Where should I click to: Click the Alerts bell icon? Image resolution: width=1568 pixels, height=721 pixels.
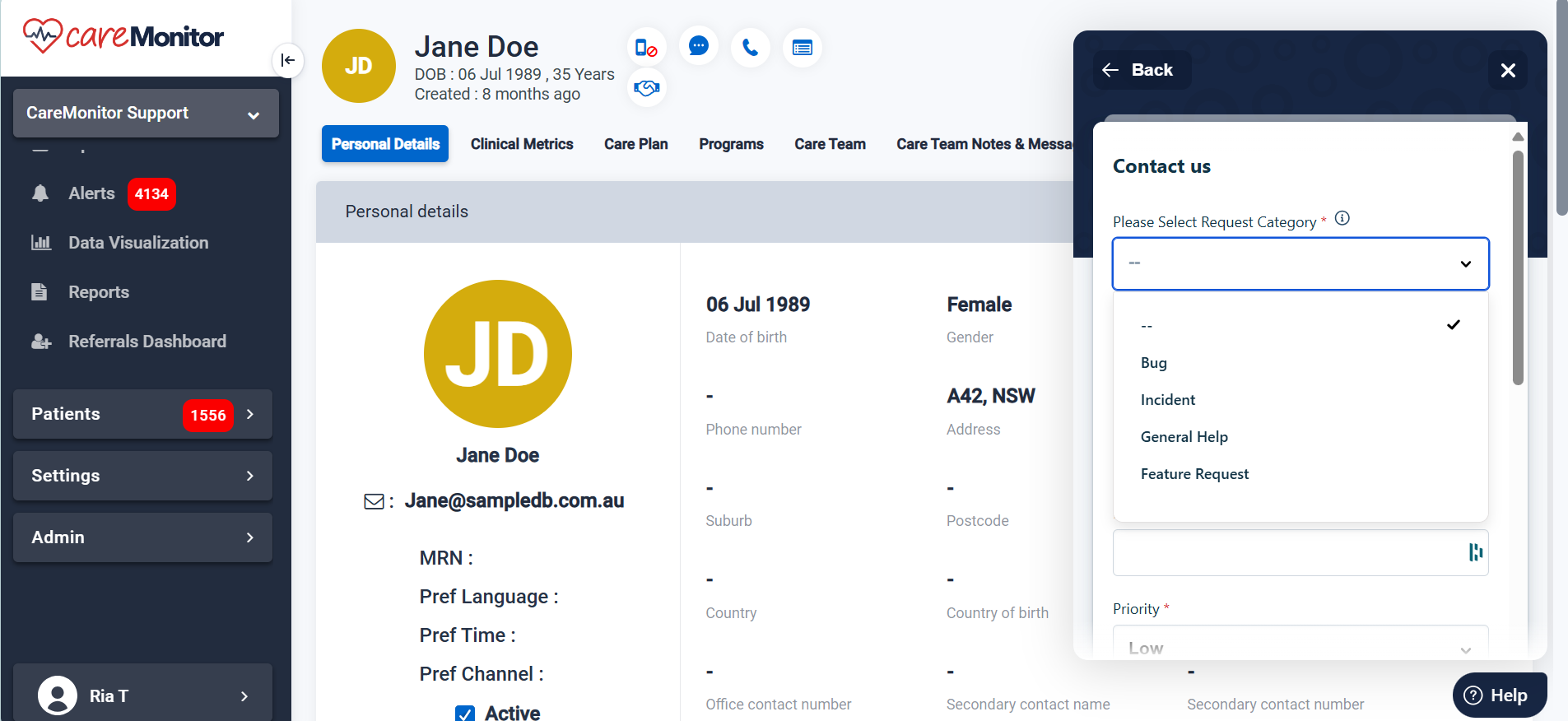40,193
